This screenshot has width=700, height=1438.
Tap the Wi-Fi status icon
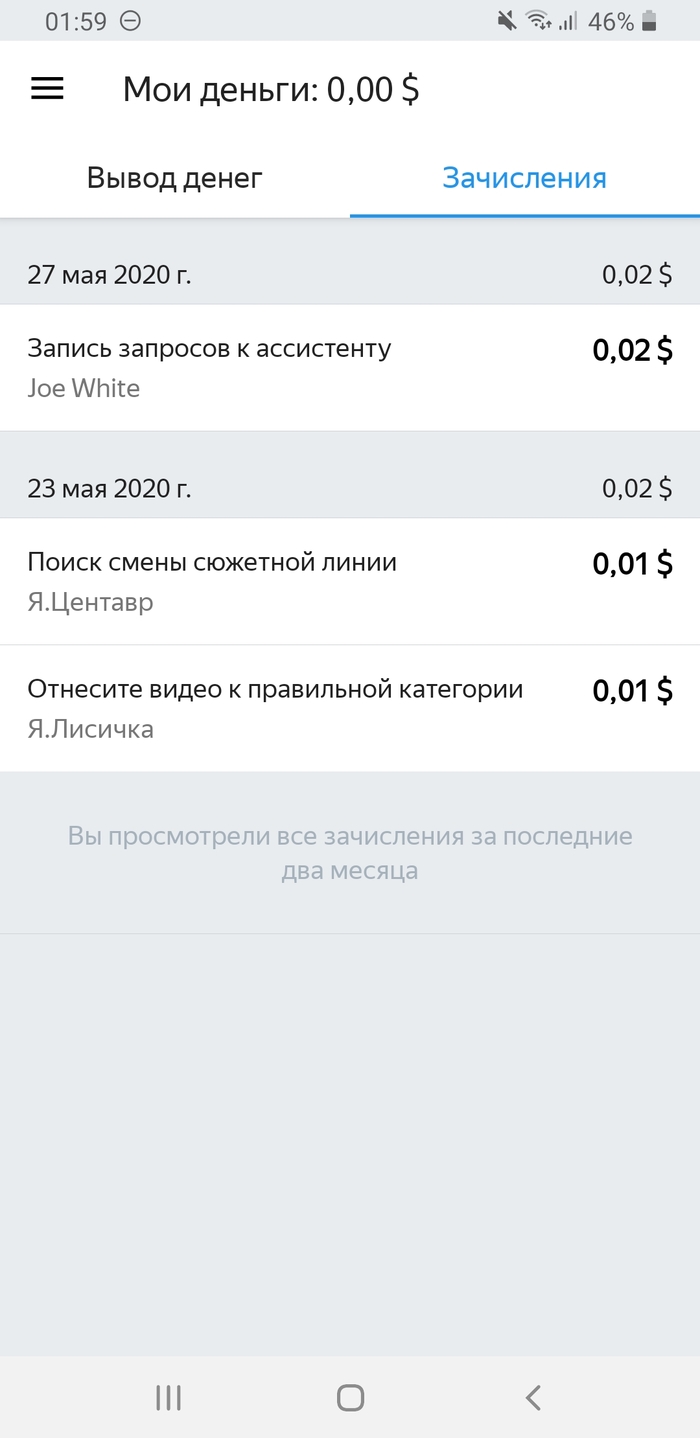[538, 21]
